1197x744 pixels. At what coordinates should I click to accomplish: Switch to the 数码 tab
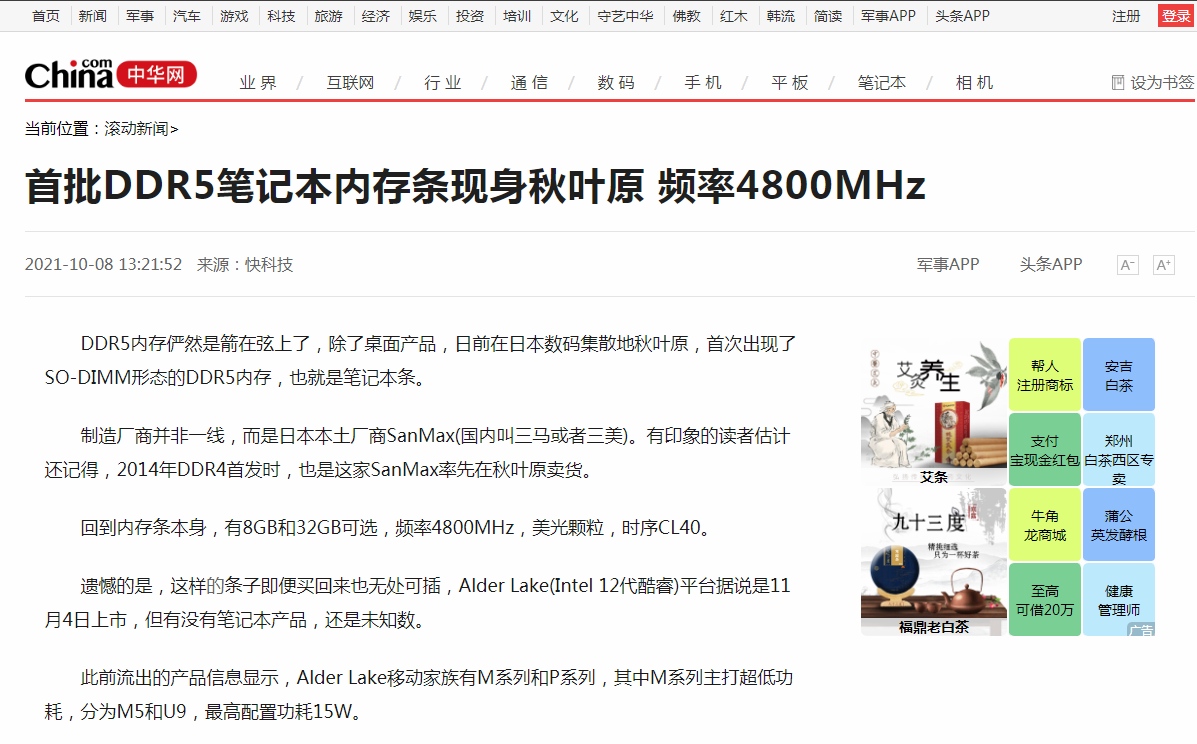click(616, 82)
